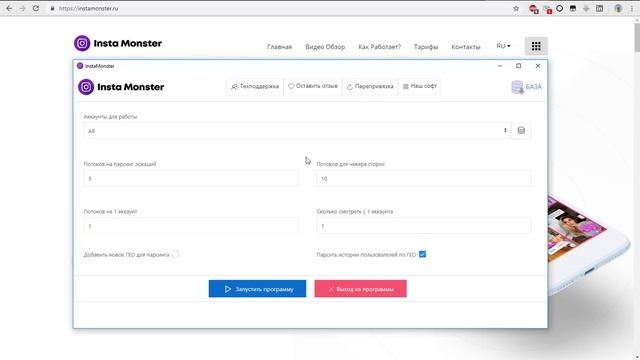Click Оставить отзыв toolbar button
Viewport: 640px width, 360px height.
tap(313, 87)
